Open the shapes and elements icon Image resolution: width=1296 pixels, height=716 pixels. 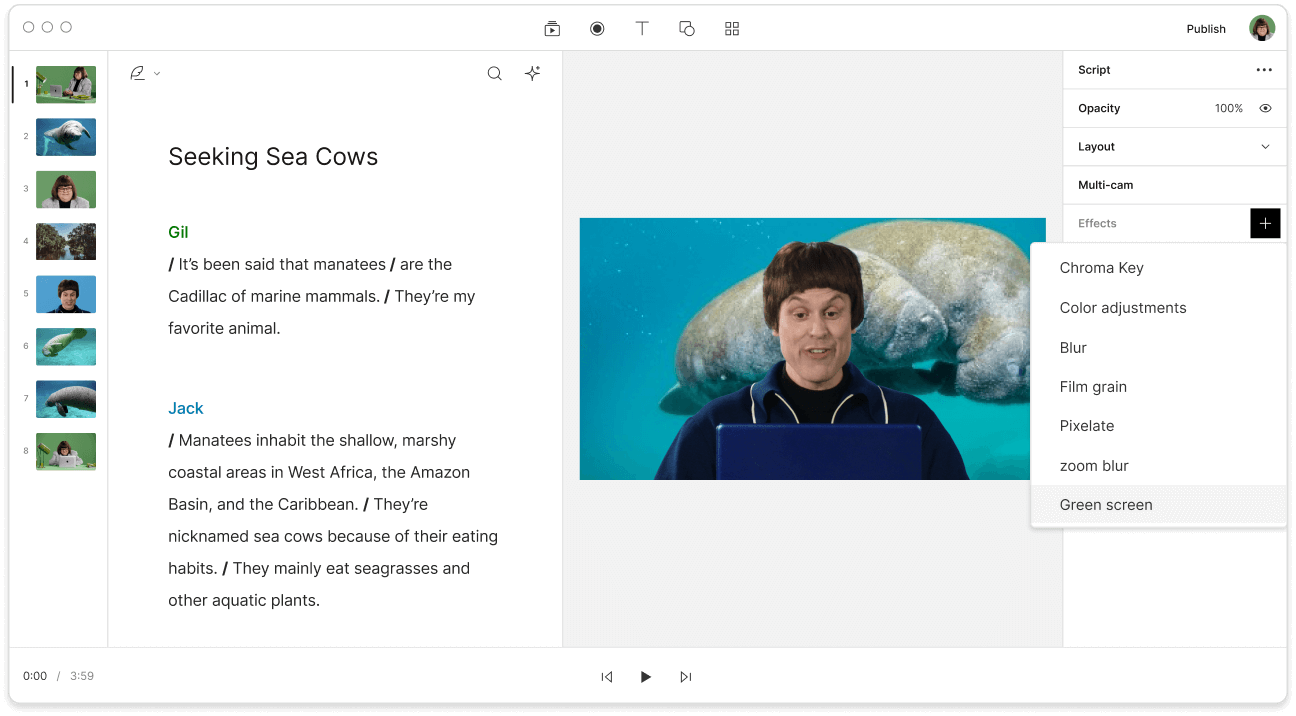tap(687, 28)
